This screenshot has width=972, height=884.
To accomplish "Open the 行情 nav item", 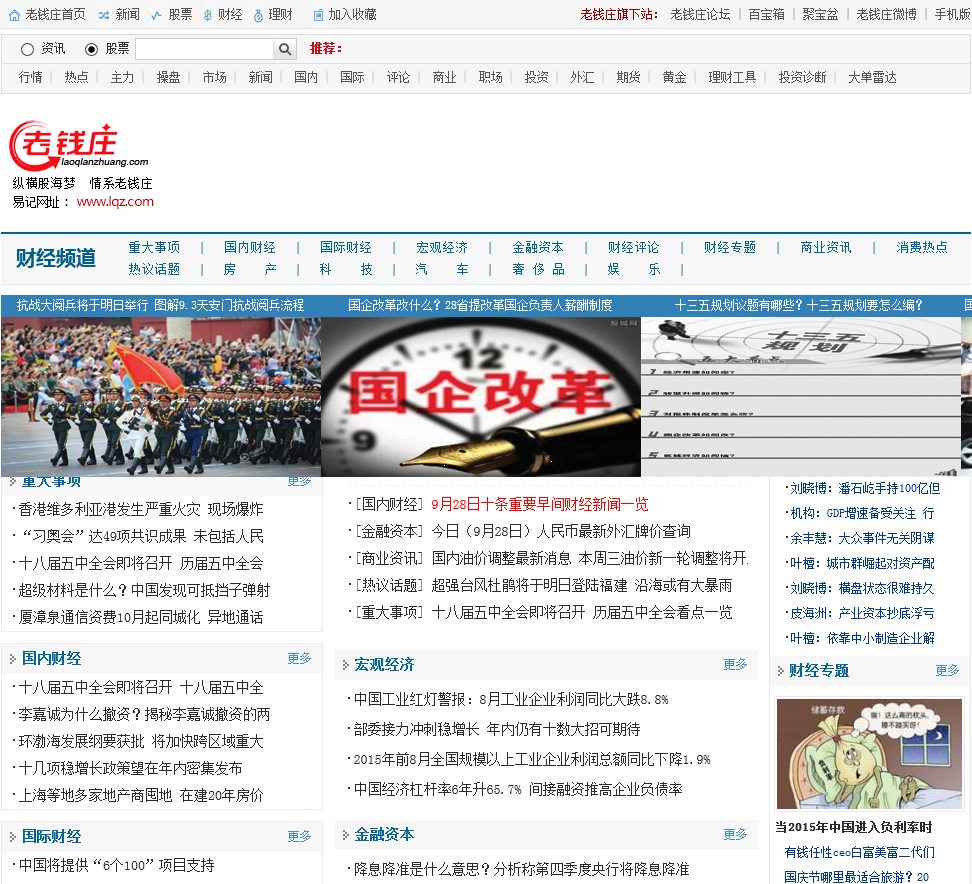I will click(30, 77).
